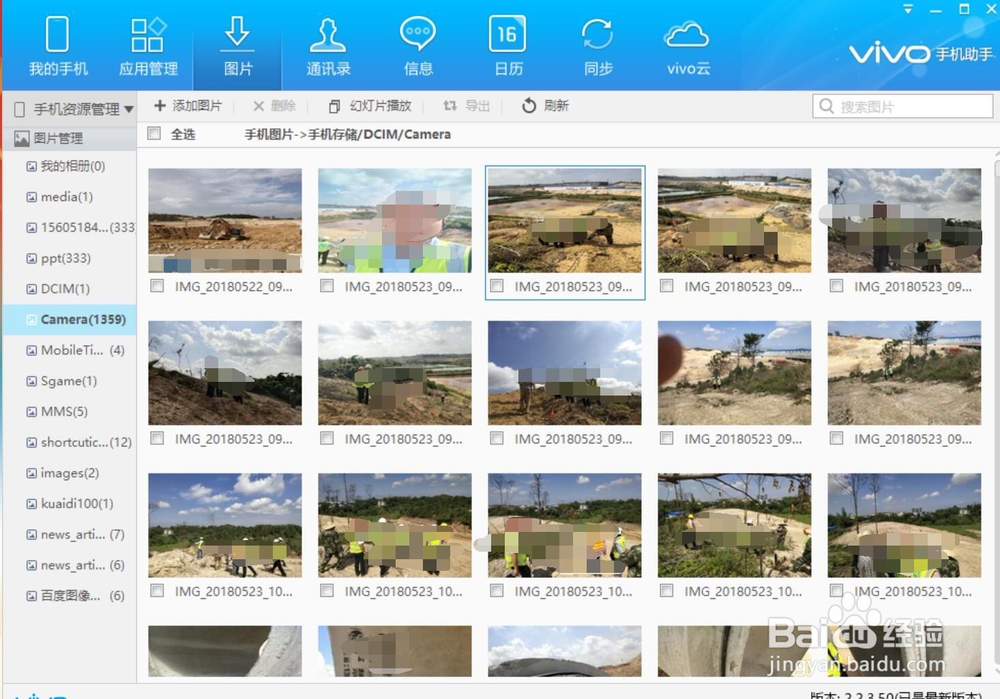Select the 百度图像... (6) folder
Viewport: 1000px width, 699px height.
click(70, 596)
